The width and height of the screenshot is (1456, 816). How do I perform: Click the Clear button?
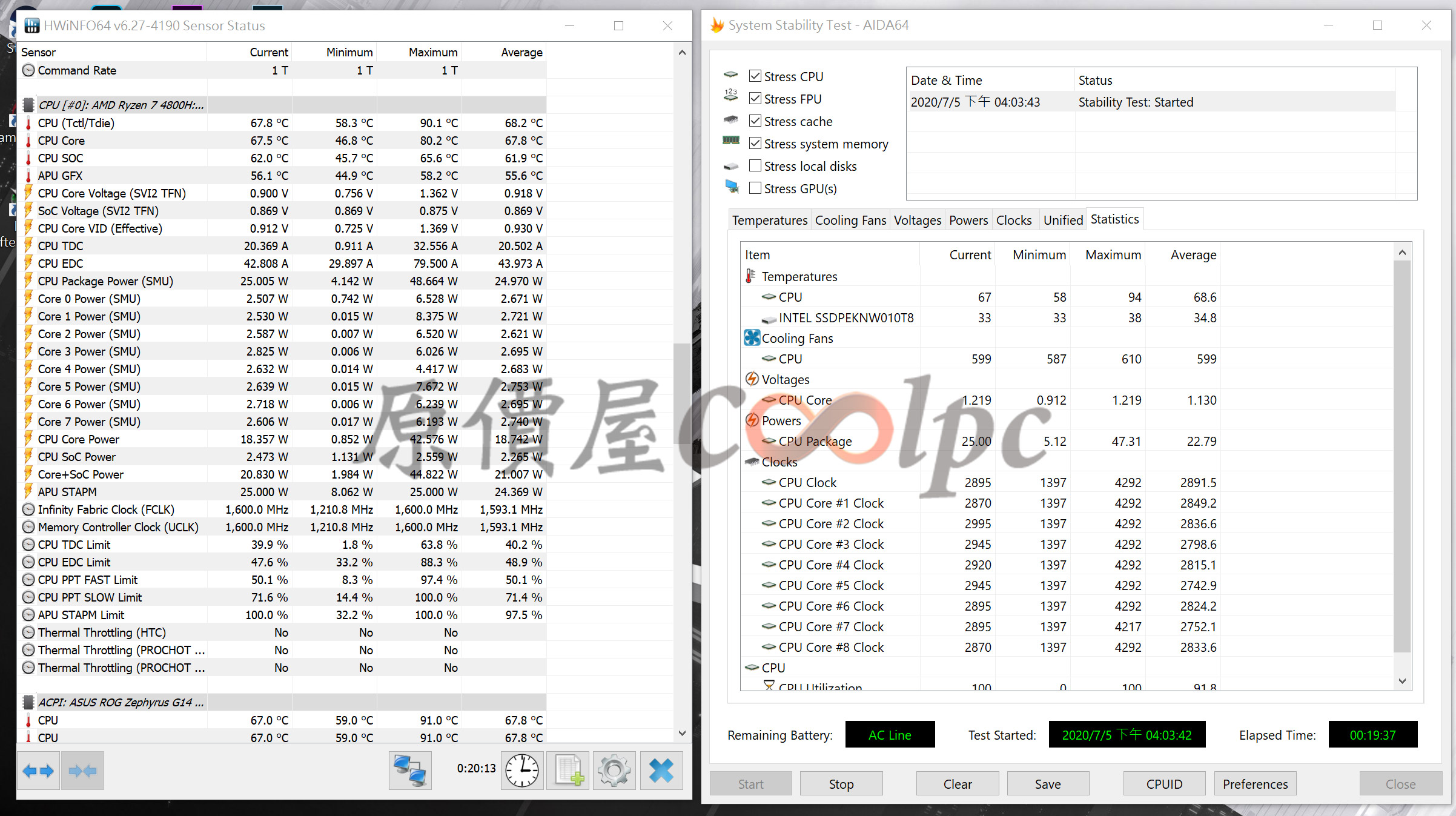(958, 784)
